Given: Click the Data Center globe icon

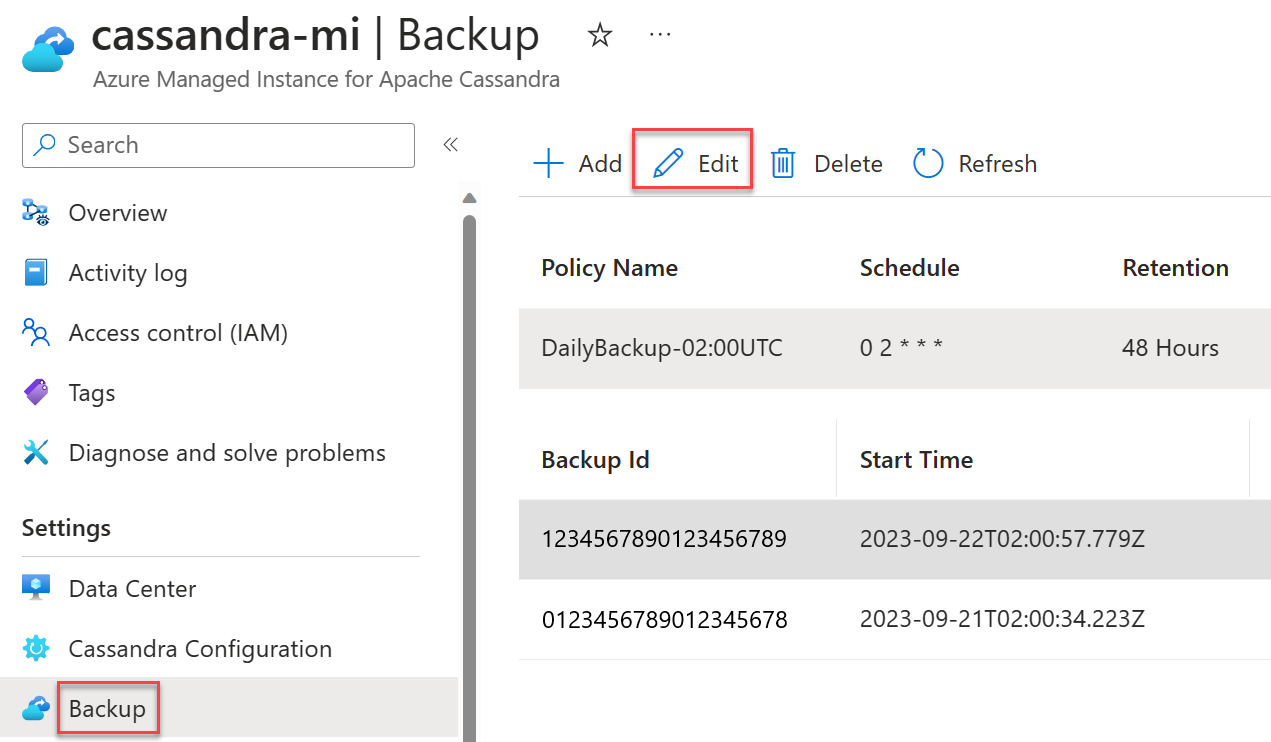Looking at the screenshot, I should (x=36, y=588).
